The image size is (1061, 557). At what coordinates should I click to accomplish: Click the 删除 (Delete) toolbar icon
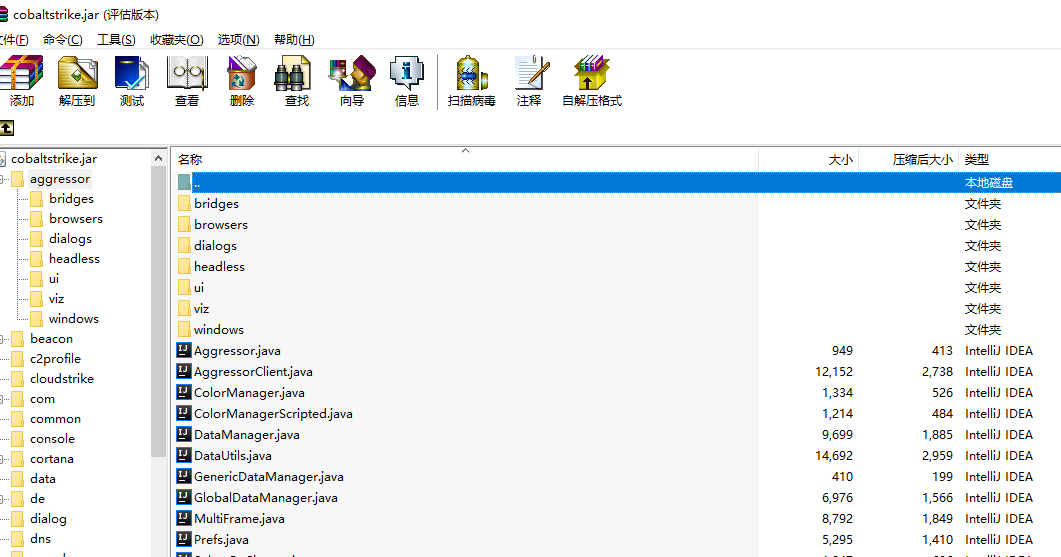coord(242,73)
